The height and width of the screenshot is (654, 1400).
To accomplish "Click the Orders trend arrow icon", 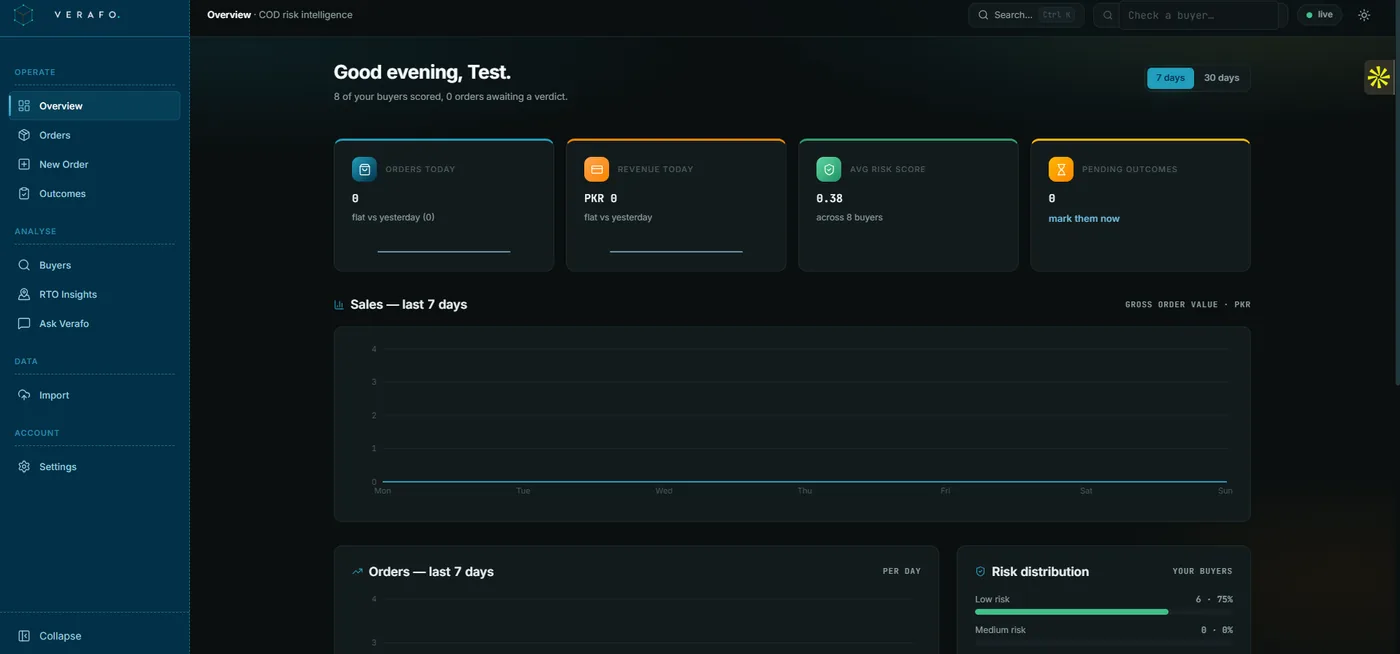I will (357, 572).
